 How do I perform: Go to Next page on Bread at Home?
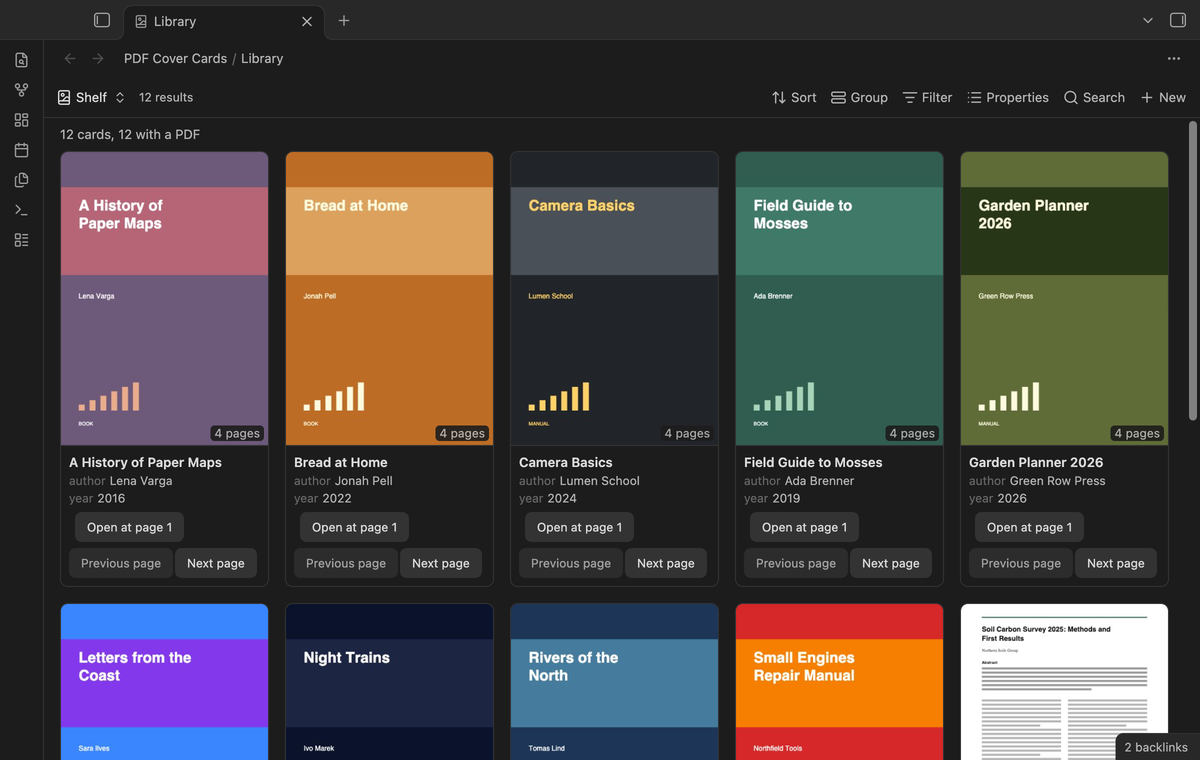click(441, 563)
